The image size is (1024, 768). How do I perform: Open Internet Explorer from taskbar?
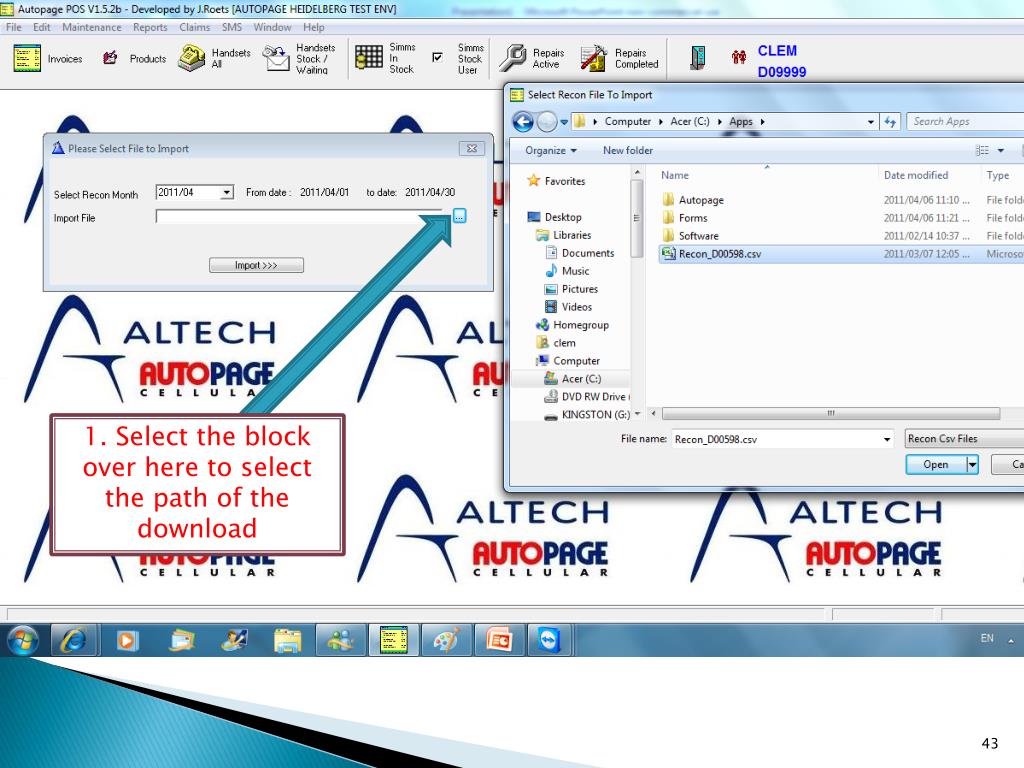(73, 641)
